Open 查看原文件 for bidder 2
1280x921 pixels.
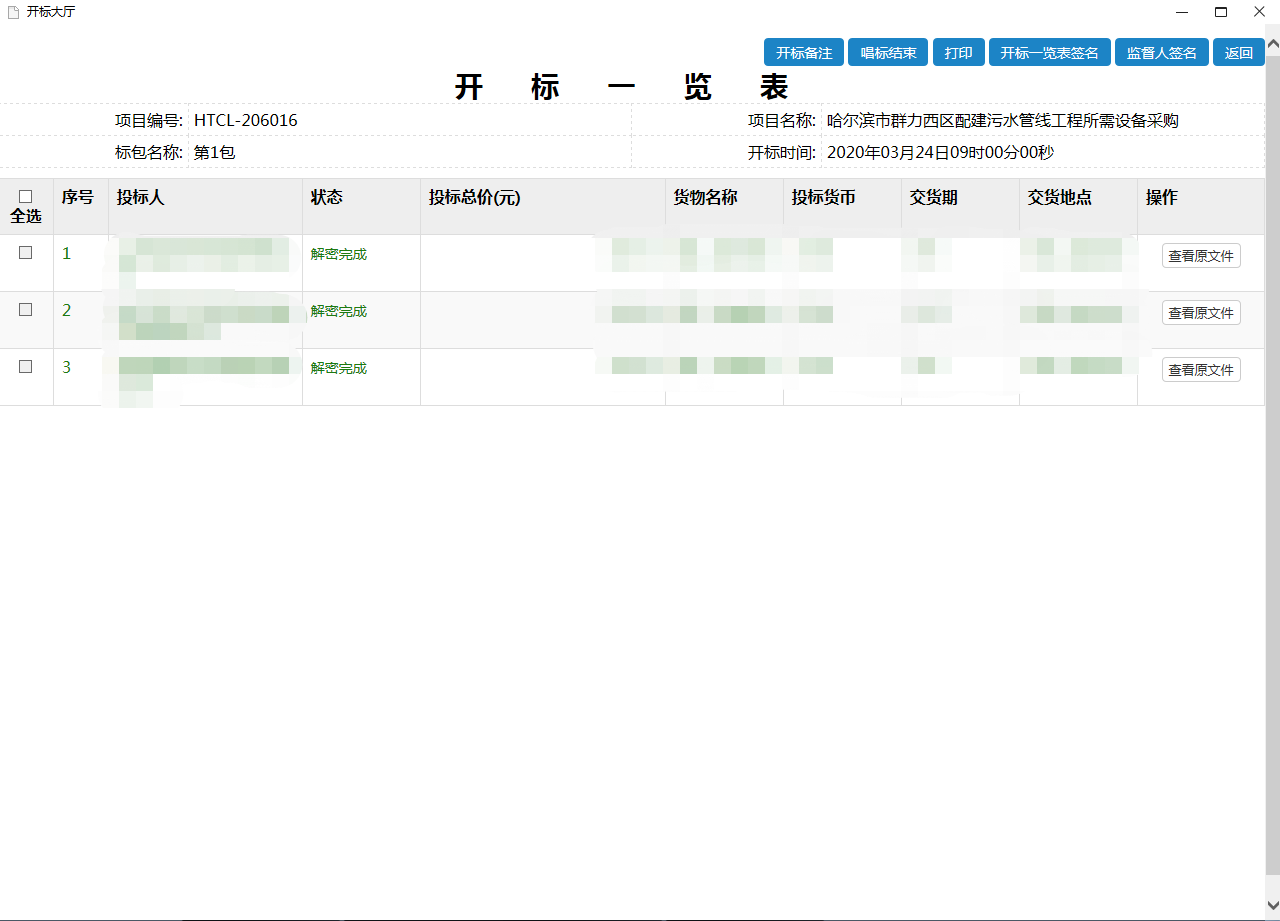tap(1200, 313)
